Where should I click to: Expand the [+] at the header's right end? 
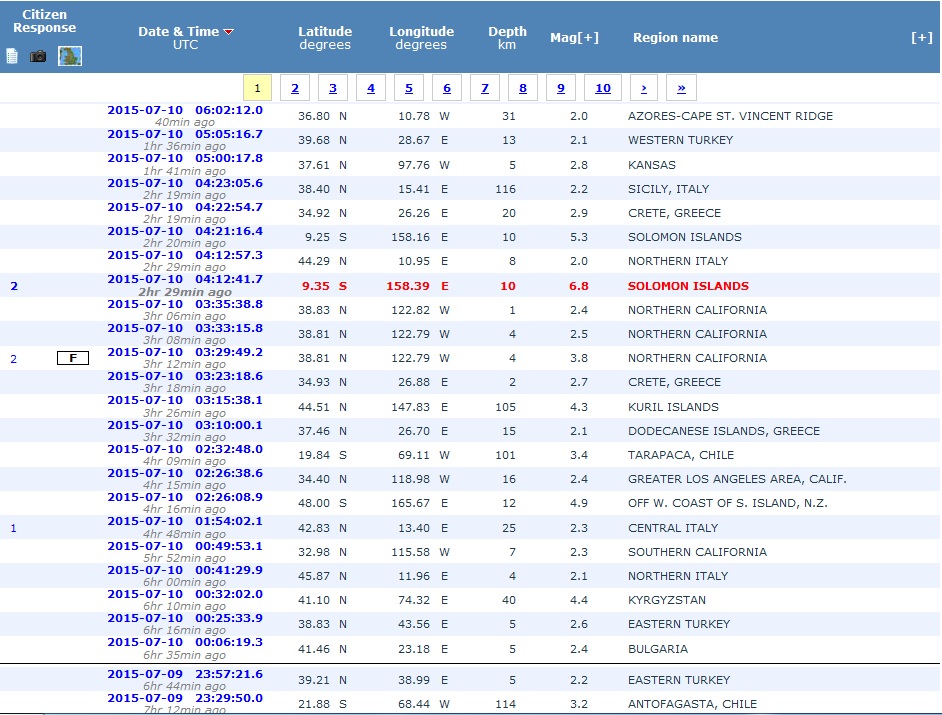pyautogui.click(x=922, y=37)
